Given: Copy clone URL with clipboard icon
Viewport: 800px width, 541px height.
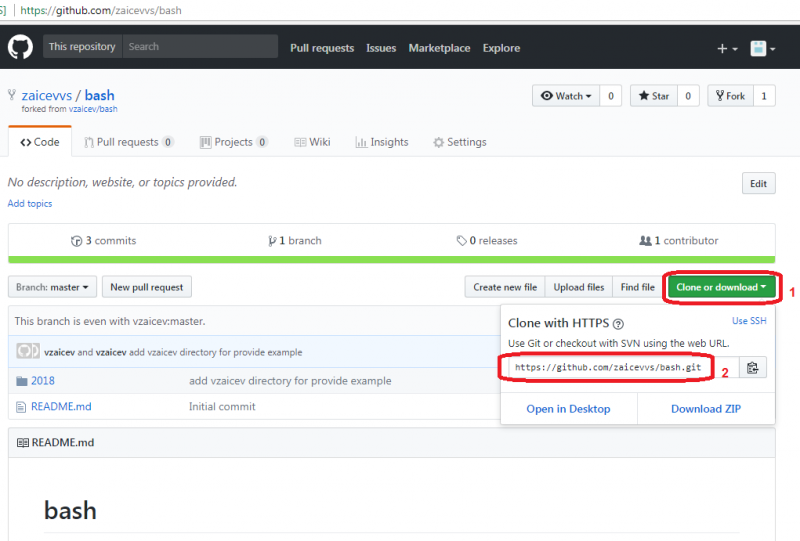Looking at the screenshot, I should click(753, 367).
